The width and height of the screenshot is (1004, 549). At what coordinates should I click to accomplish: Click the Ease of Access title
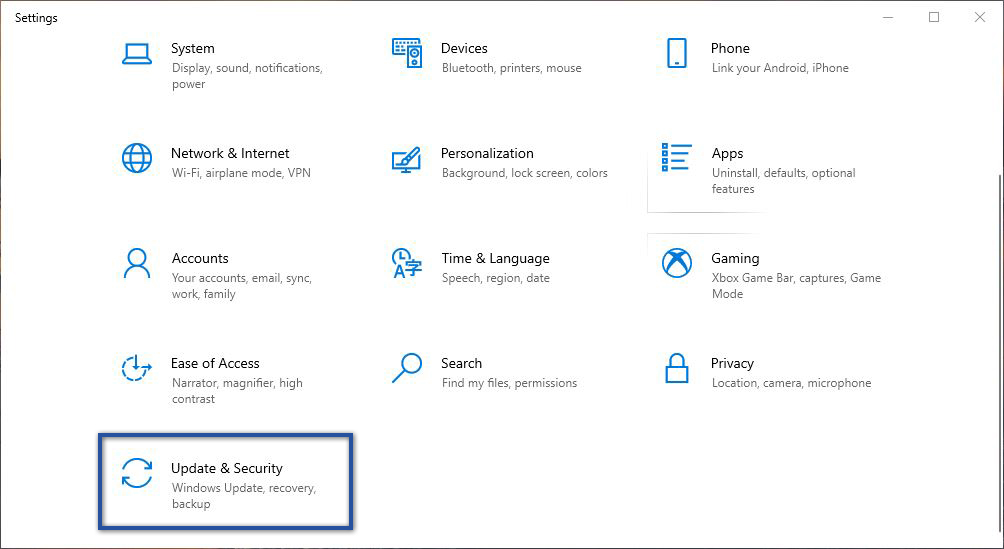(x=215, y=363)
